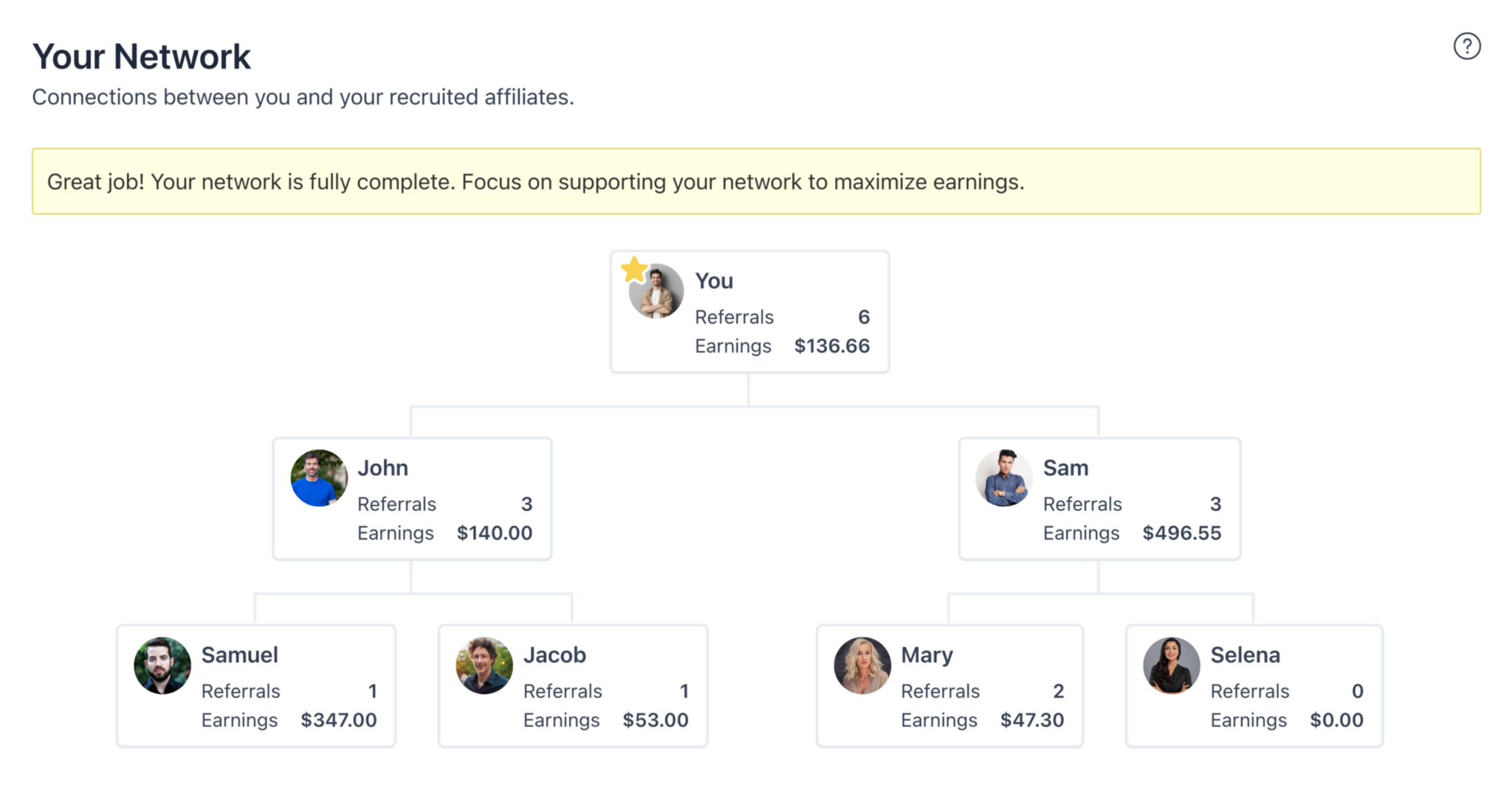Click Samuel's earnings amount $347.00
1512x794 pixels.
(x=338, y=719)
